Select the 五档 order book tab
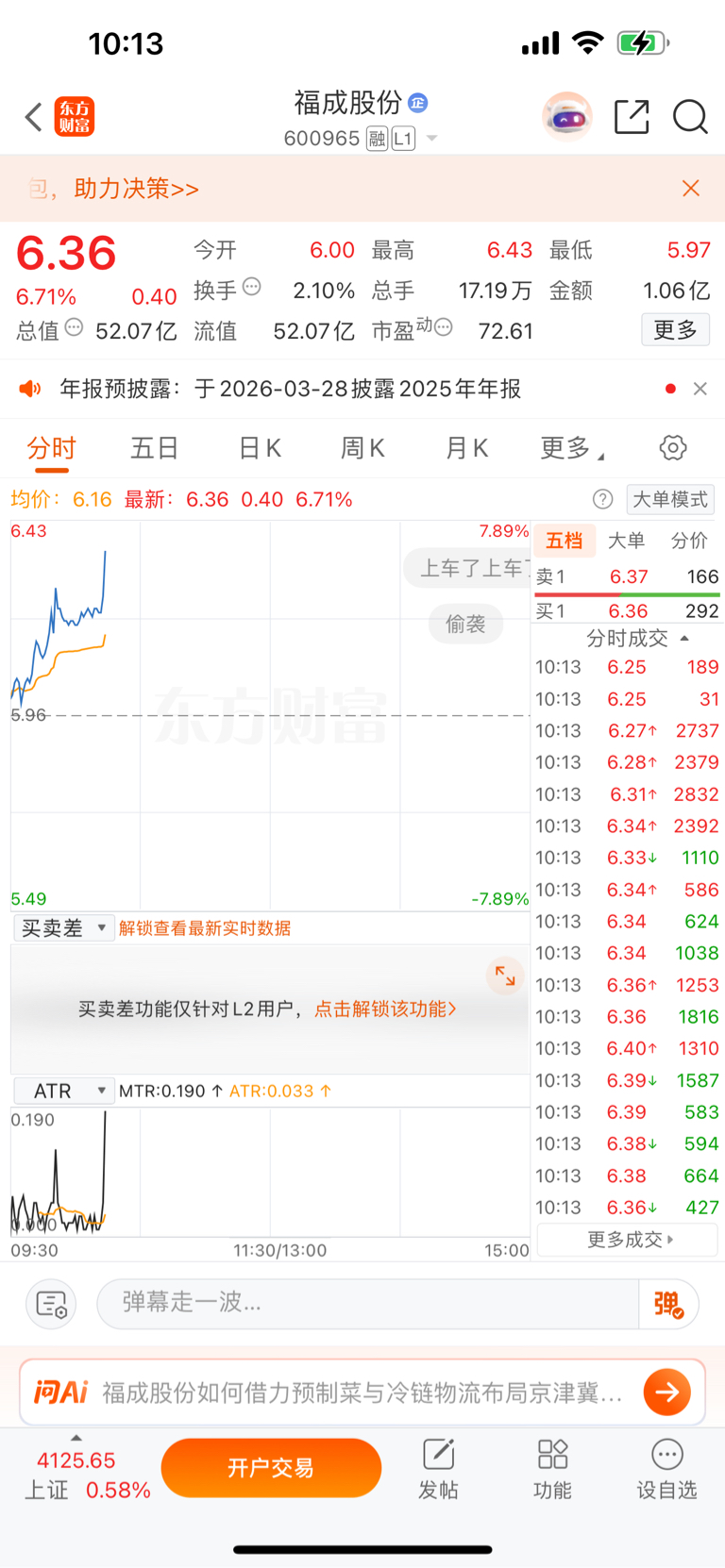Screen dimensions: 725x1568 (565, 541)
